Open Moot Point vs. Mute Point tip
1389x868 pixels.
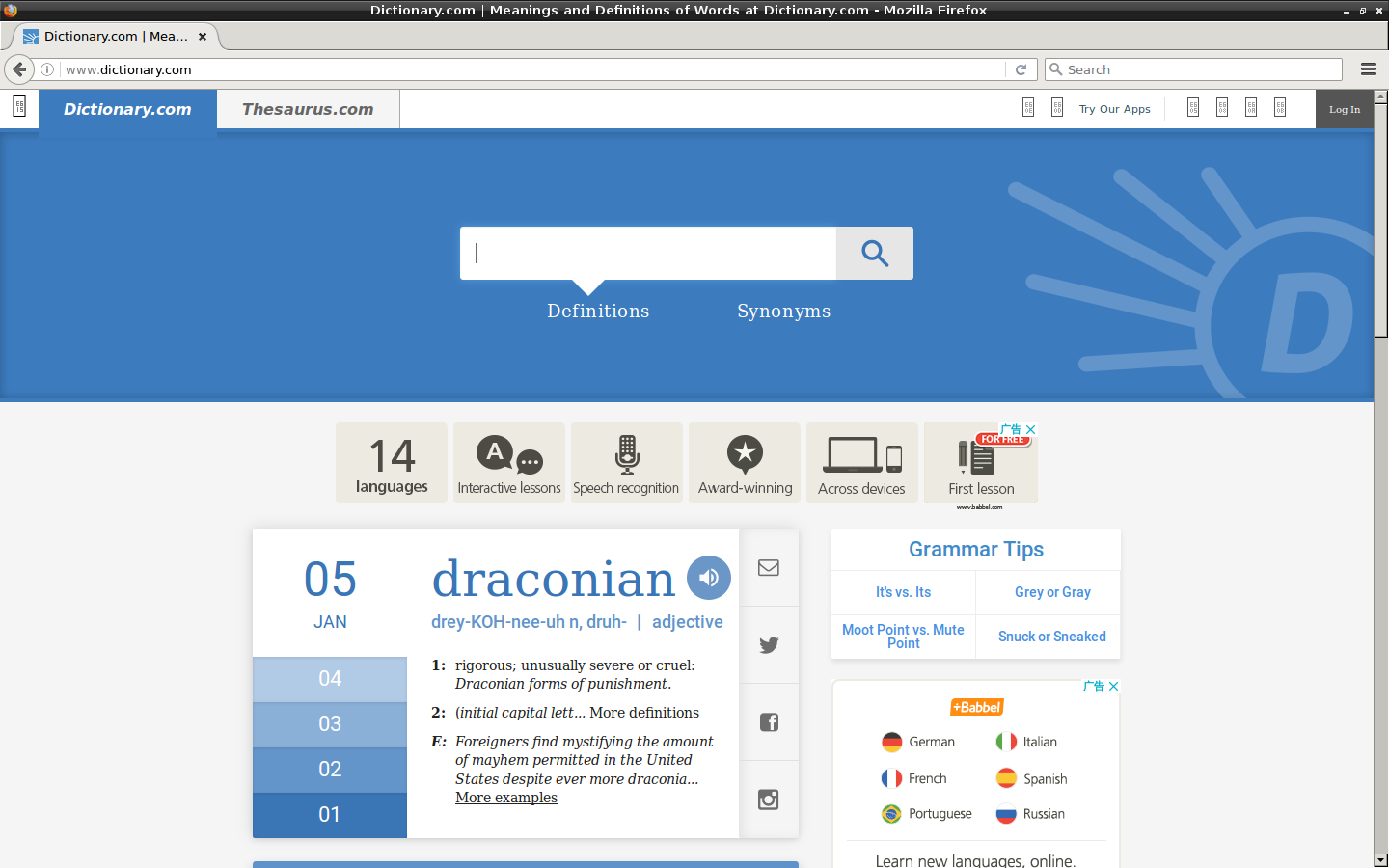coord(904,637)
